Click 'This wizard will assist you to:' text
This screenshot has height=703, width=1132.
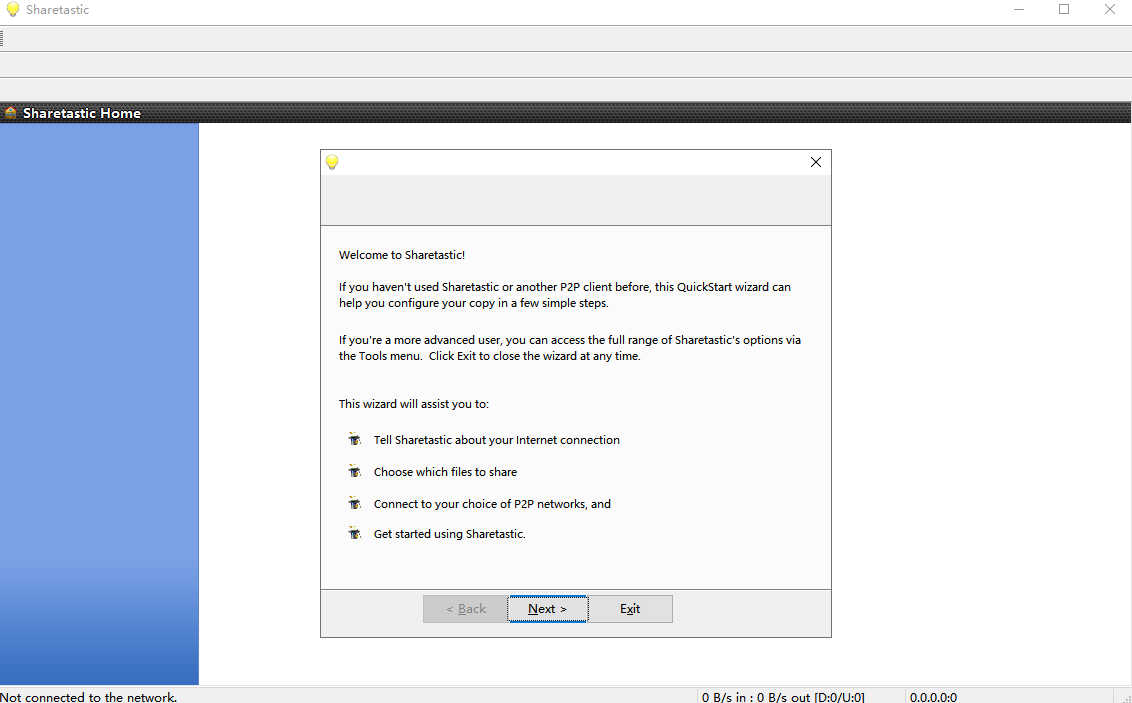coord(414,404)
